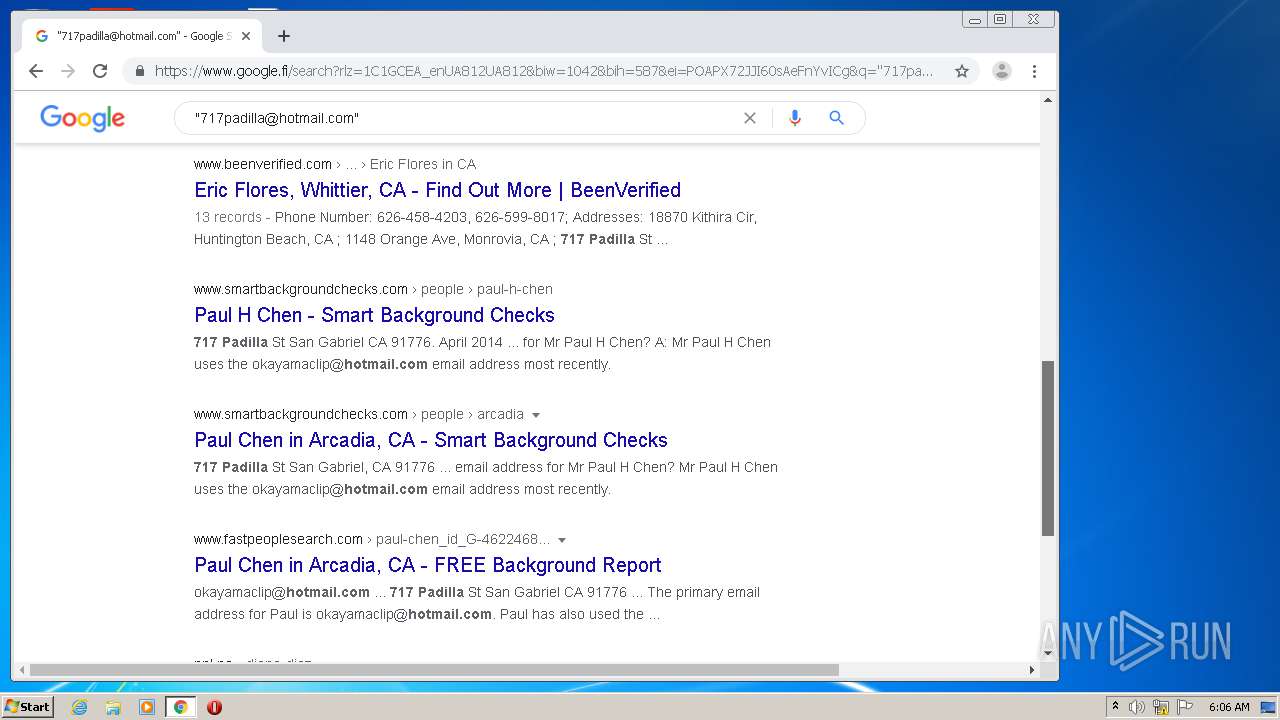This screenshot has width=1280, height=720.
Task: Click the horizontal scrollbar left arrow
Action: [x=20, y=670]
